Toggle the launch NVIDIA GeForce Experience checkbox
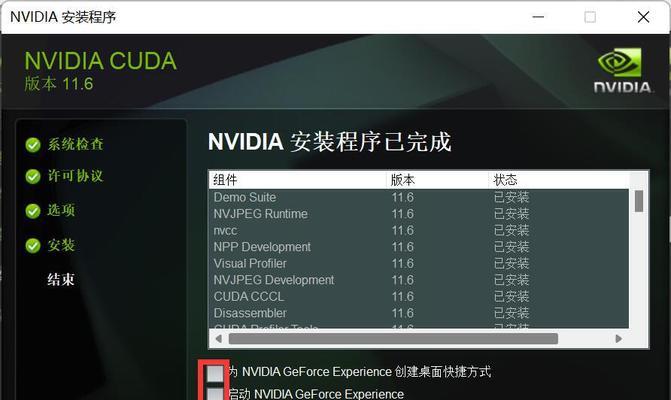This screenshot has width=671, height=400. coord(215,394)
